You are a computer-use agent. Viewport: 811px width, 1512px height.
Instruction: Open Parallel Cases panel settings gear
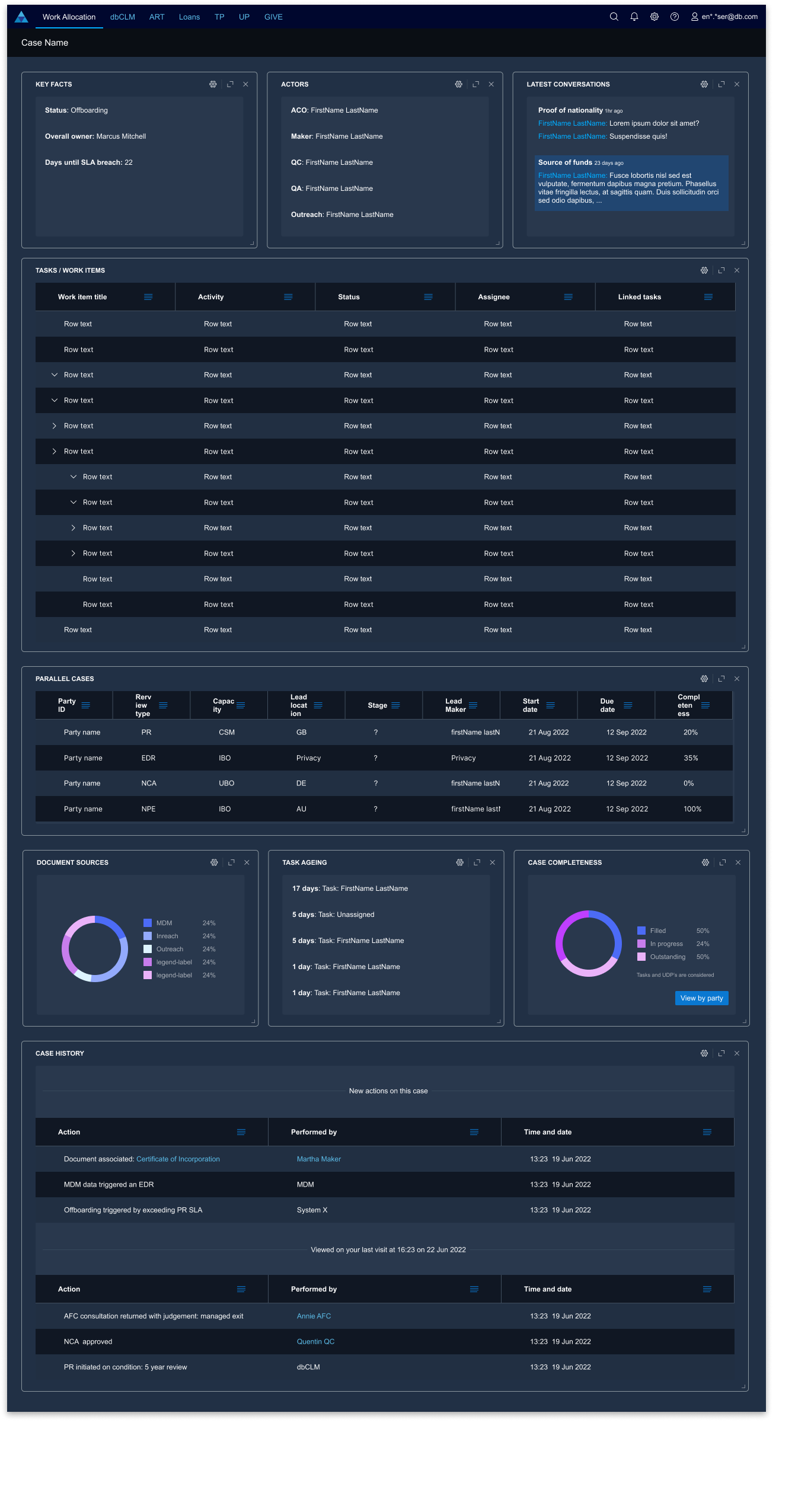[x=704, y=679]
